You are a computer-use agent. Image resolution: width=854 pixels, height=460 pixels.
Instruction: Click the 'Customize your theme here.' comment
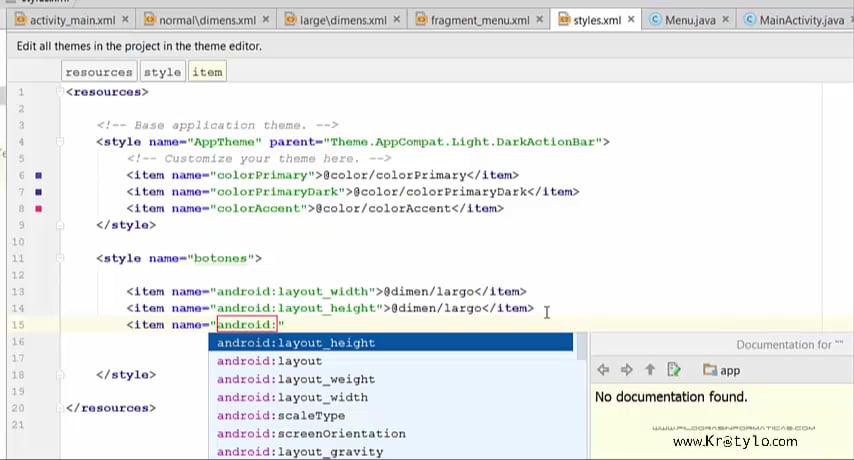[259, 158]
